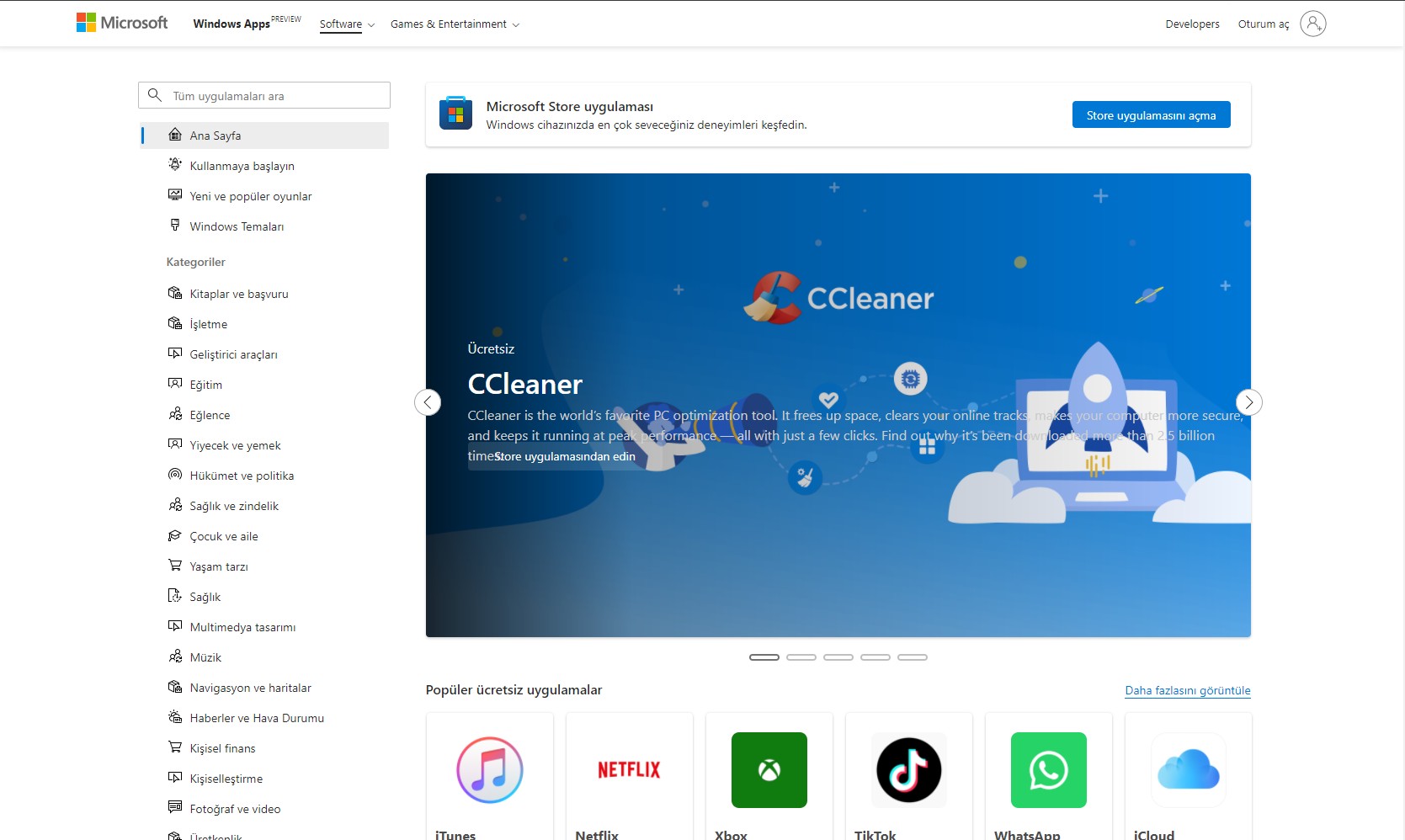
Task: Click the Yaşam tarzı cart icon
Action: (175, 566)
